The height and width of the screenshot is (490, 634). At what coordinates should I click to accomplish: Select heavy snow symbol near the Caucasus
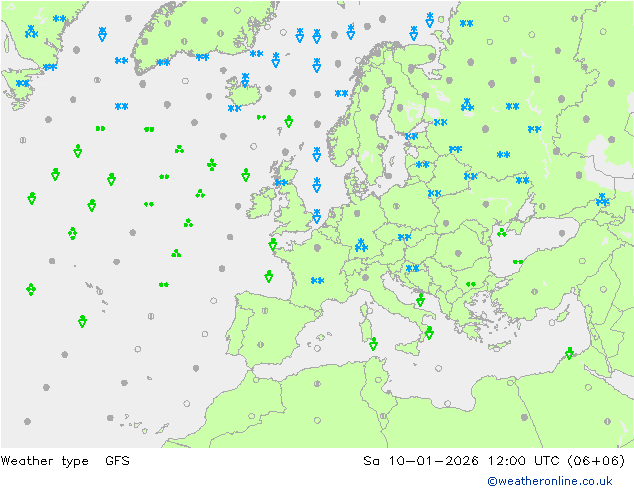(x=602, y=200)
